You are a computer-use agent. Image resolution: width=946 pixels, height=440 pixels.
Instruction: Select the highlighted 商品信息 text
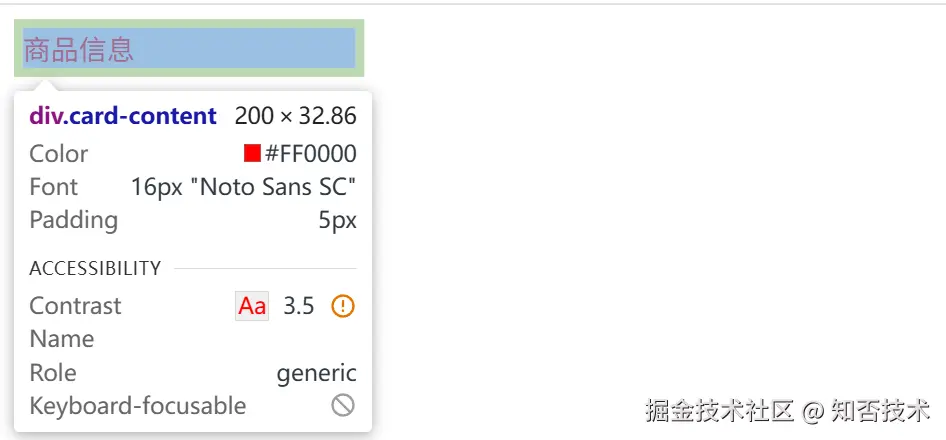[79, 49]
